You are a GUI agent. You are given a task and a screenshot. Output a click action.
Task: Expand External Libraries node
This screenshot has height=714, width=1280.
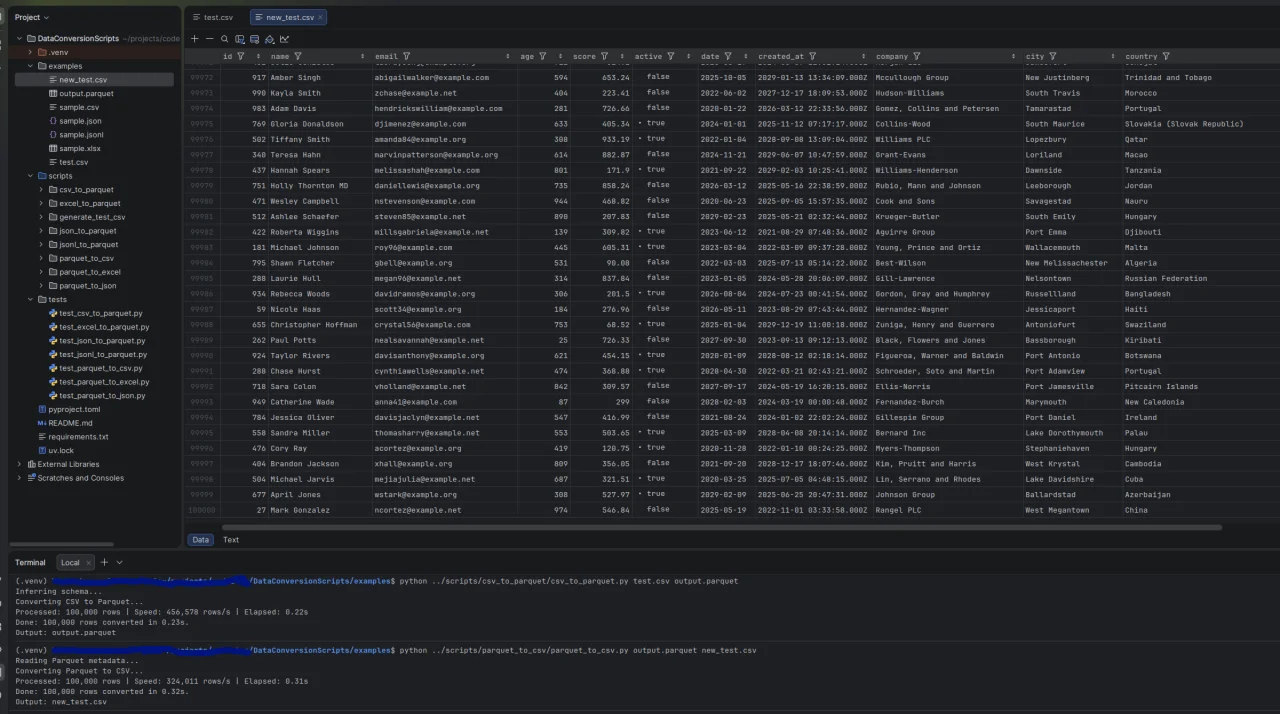19,464
